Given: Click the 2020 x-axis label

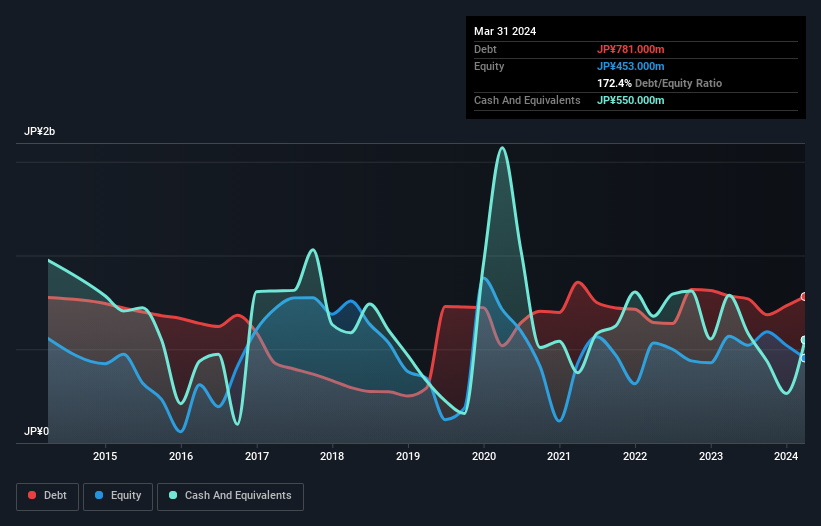Looking at the screenshot, I should (x=484, y=456).
